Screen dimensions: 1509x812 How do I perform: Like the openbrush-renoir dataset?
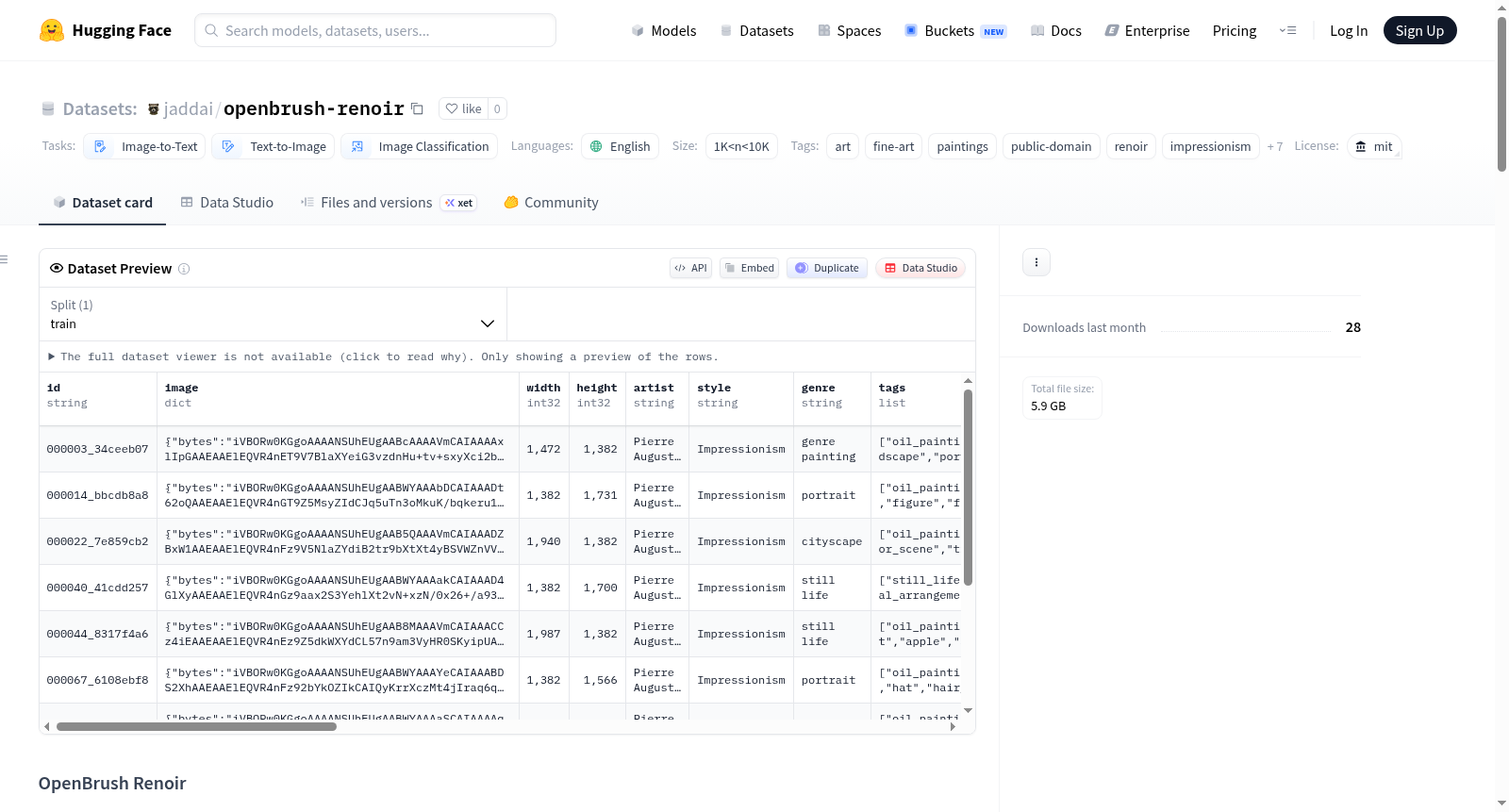463,108
